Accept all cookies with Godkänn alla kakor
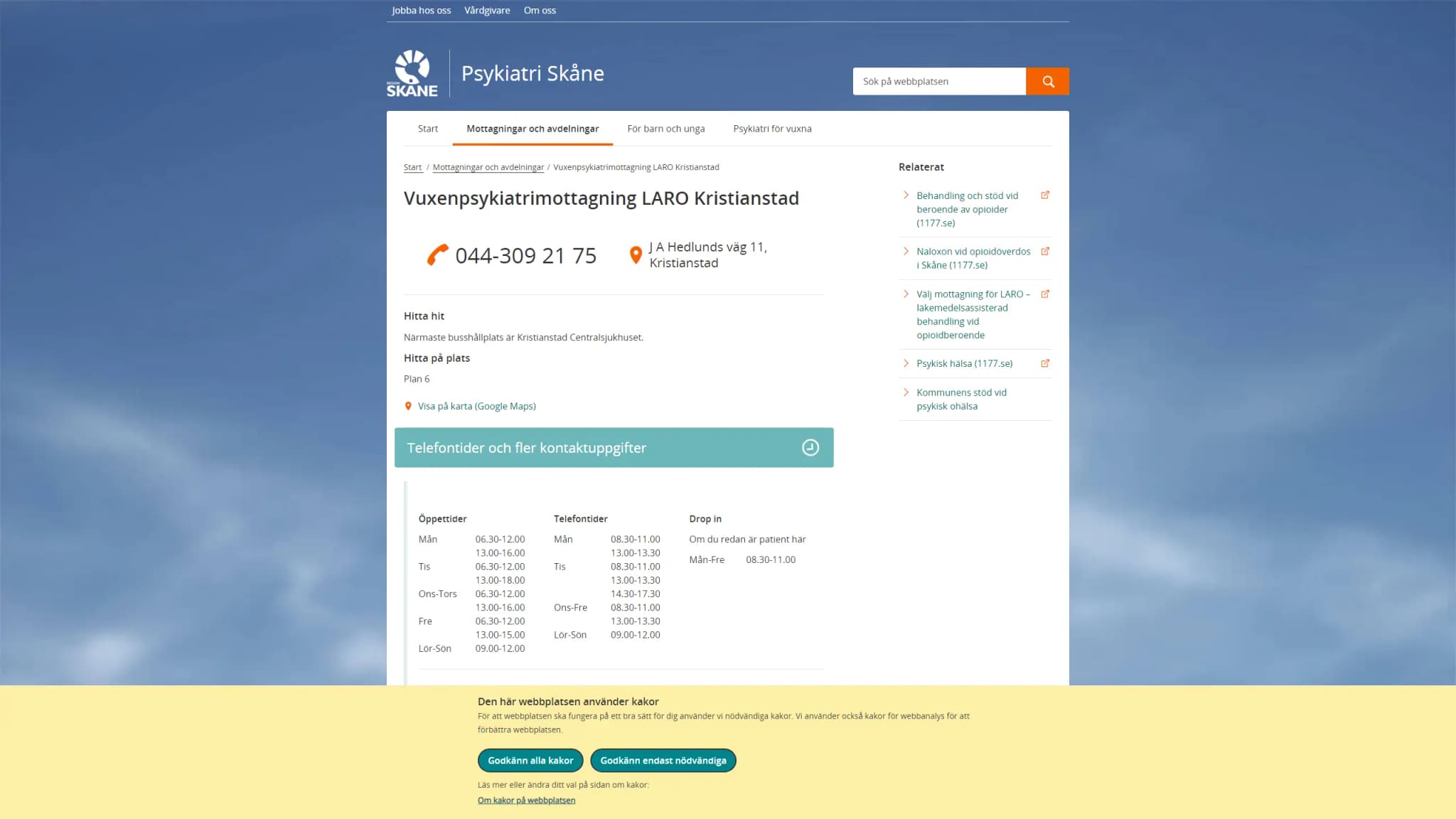 (530, 760)
